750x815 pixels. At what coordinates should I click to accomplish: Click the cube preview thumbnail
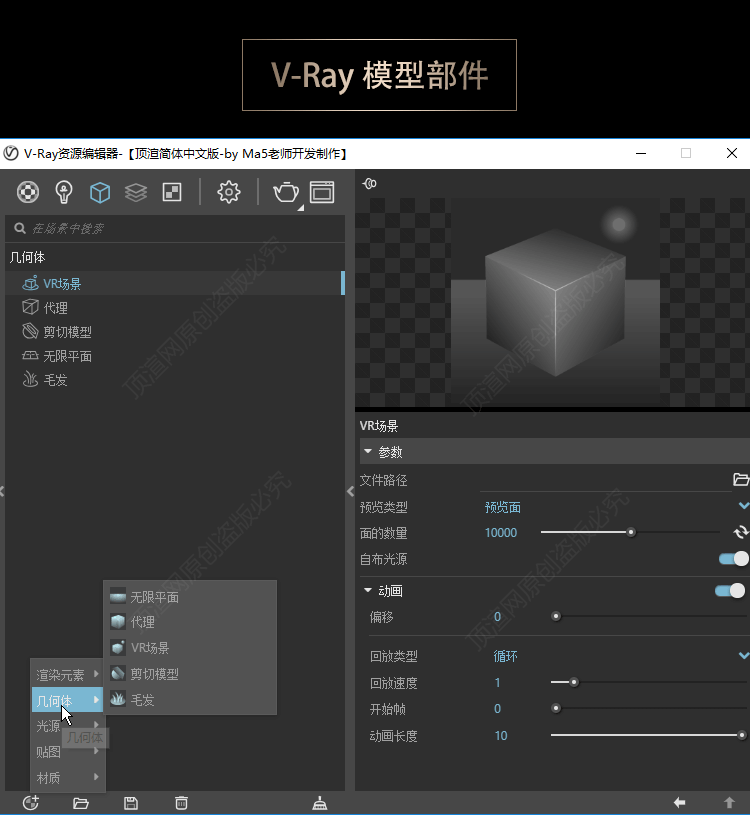(555, 303)
